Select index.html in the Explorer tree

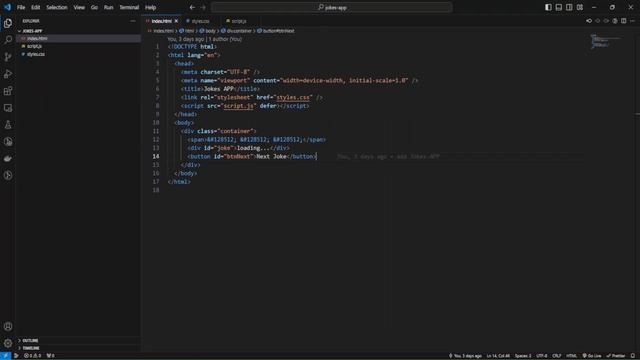78,38
